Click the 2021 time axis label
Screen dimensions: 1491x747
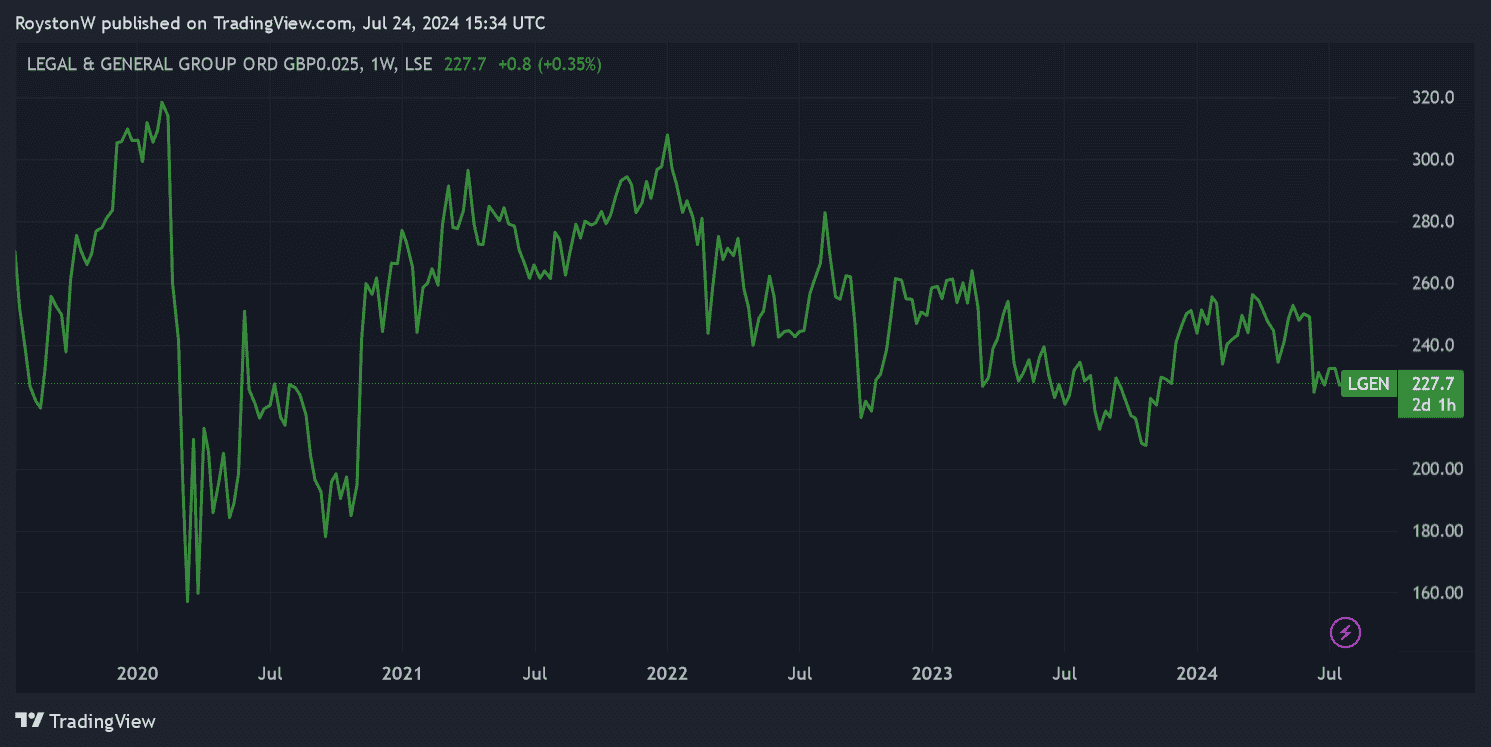pos(402,674)
